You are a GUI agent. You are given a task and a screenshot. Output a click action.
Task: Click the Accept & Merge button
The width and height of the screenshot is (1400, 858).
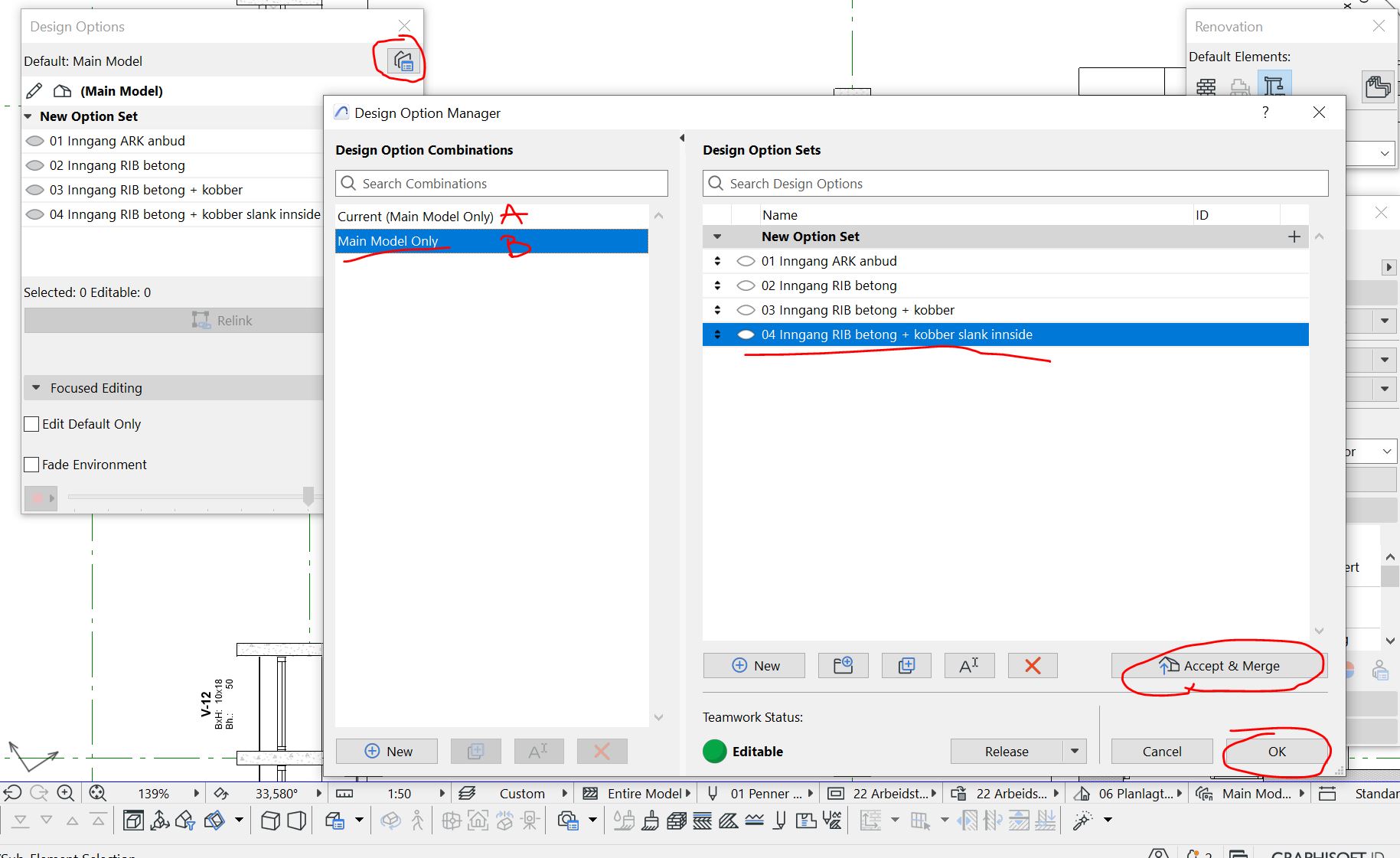(1219, 666)
